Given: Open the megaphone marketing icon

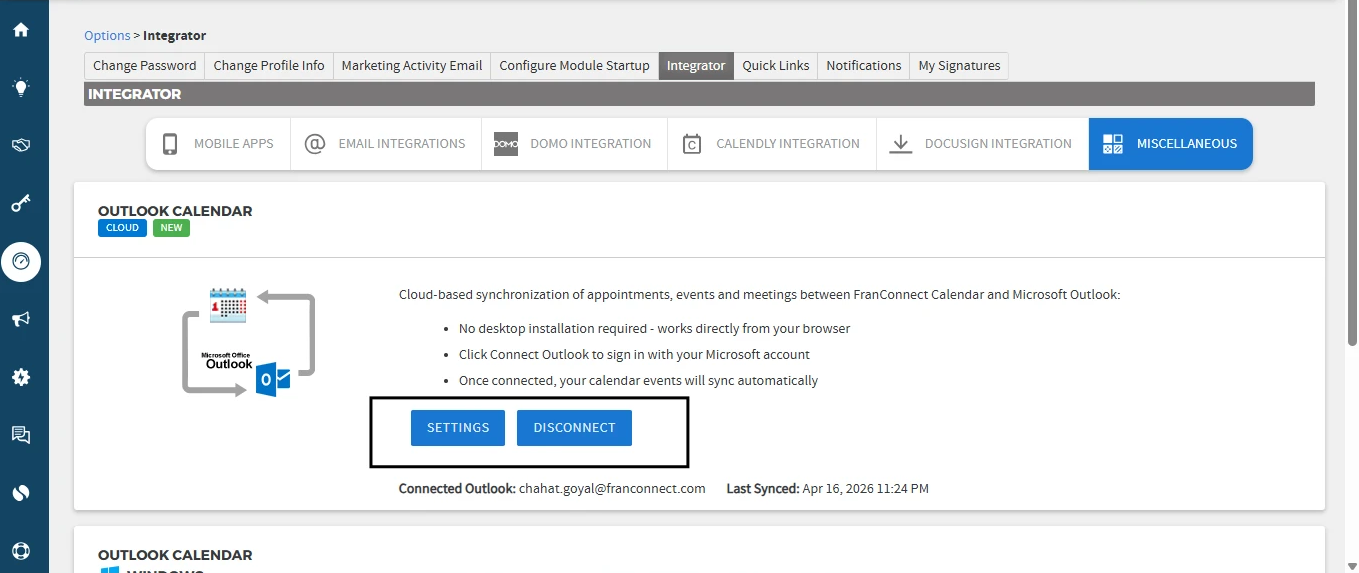Looking at the screenshot, I should 21,320.
